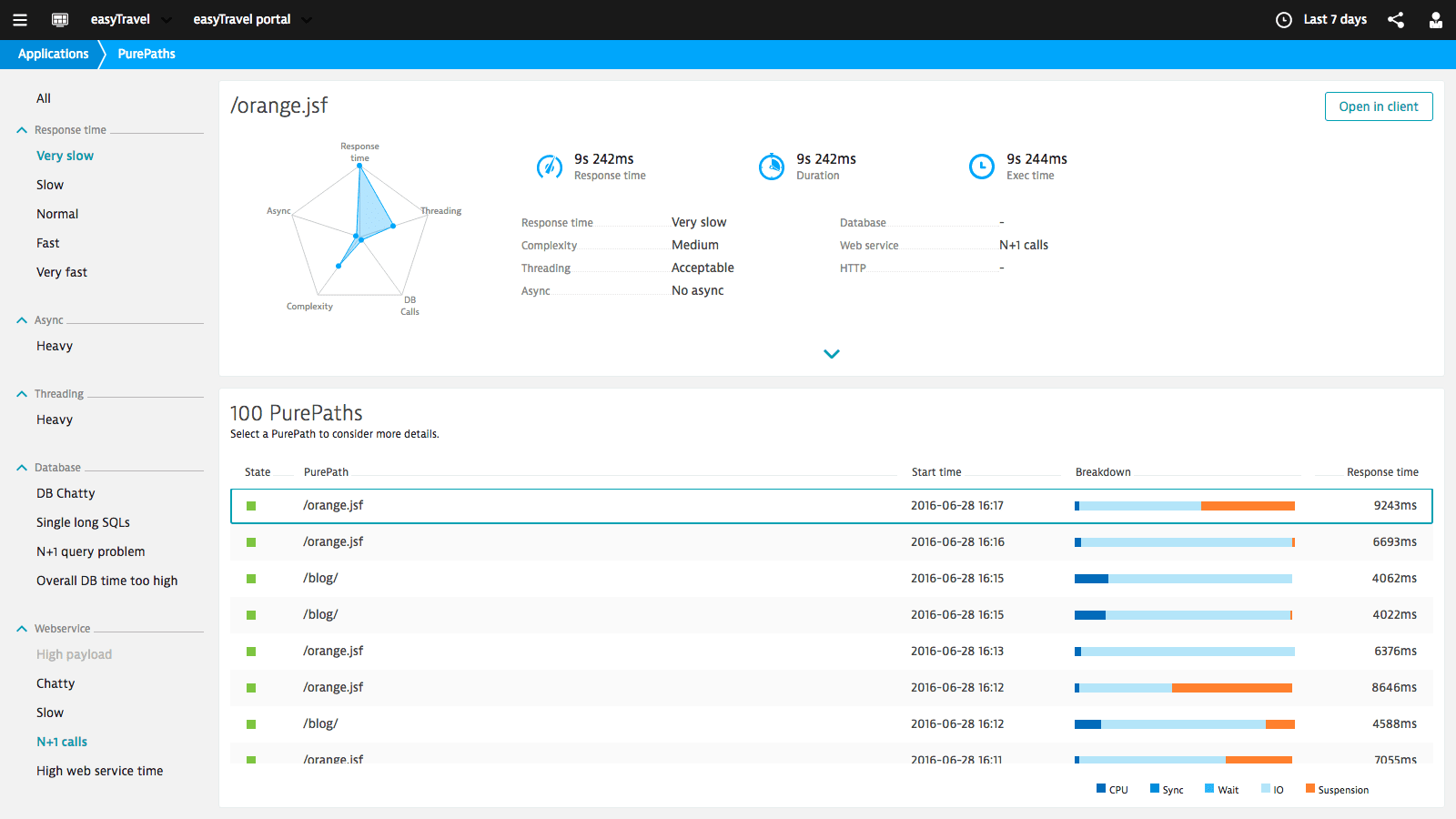Sort by PurePath column header
This screenshot has height=819, width=1456.
click(326, 472)
